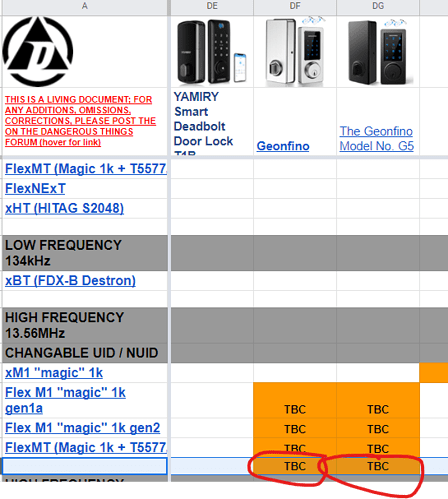
Task: Click the black Geonfino G5 lock image
Action: [x=379, y=52]
